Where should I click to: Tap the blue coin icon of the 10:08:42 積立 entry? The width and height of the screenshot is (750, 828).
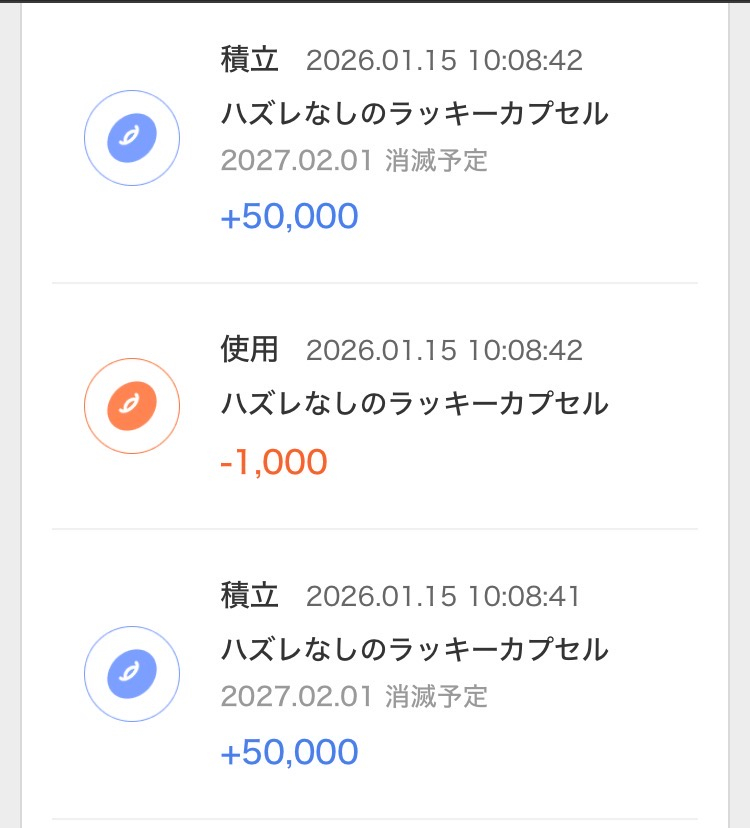(x=131, y=138)
